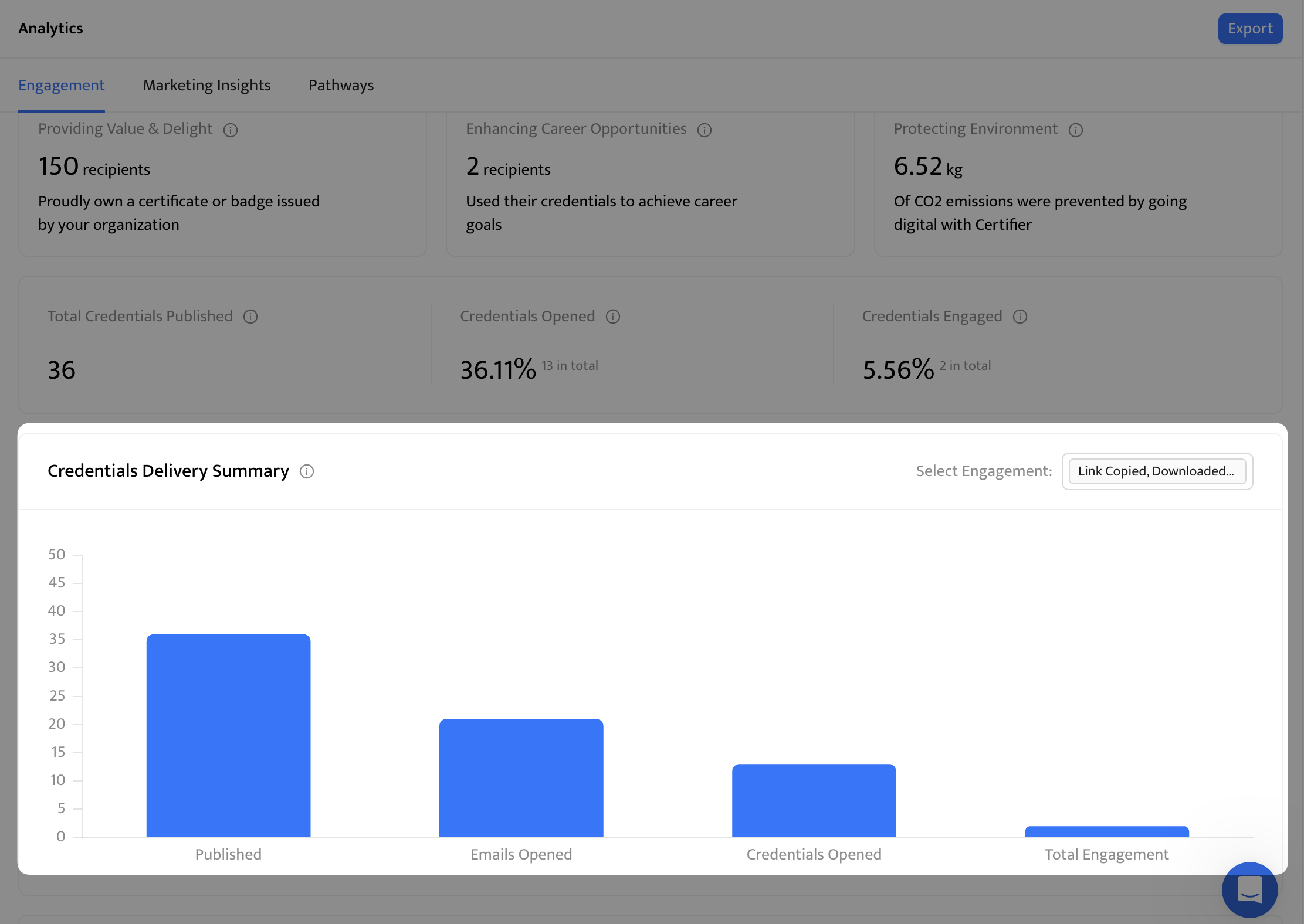Click the Published bar in chart
The image size is (1304, 924).
pos(228,735)
